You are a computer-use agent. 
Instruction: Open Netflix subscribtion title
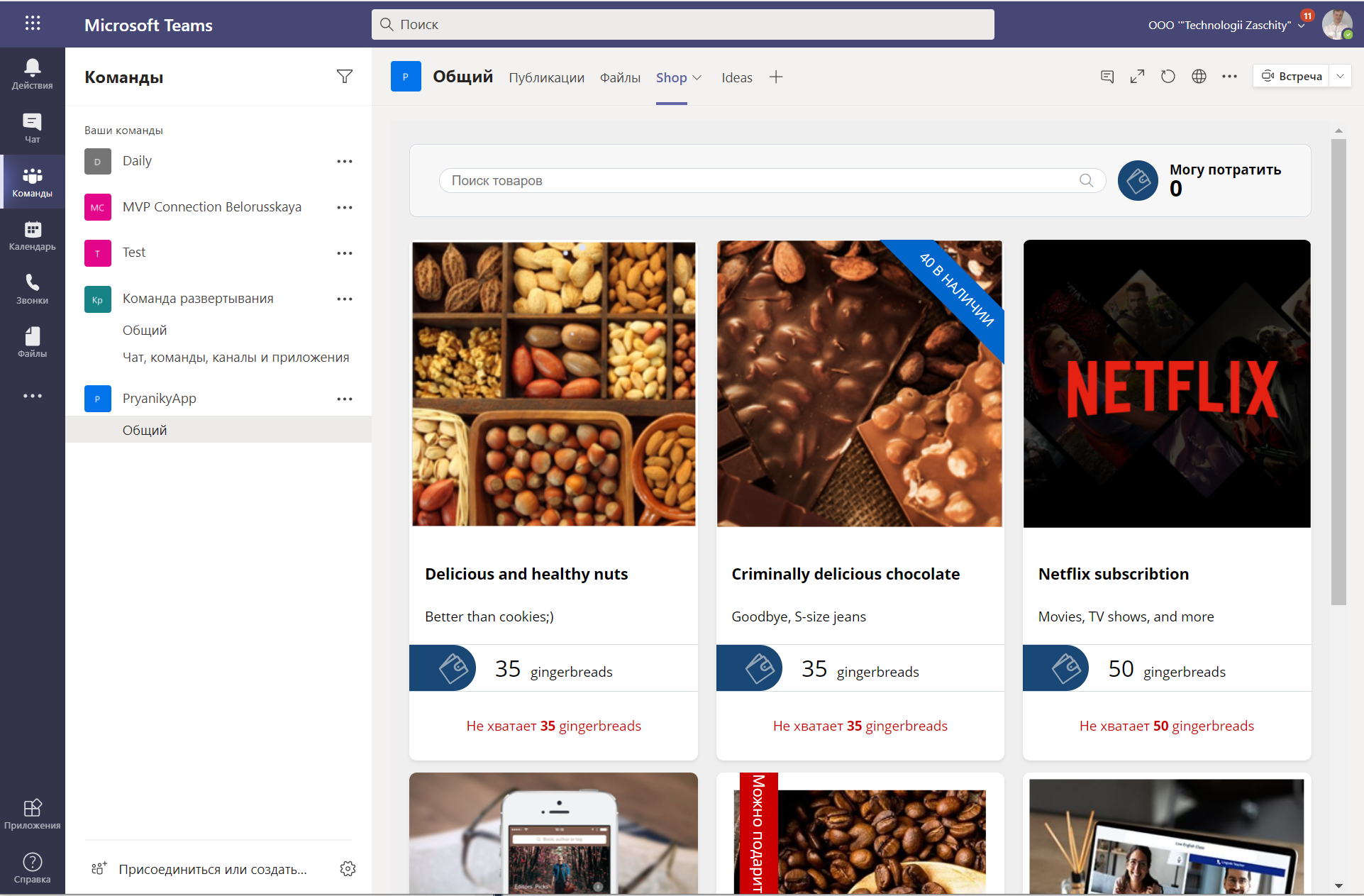point(1114,574)
